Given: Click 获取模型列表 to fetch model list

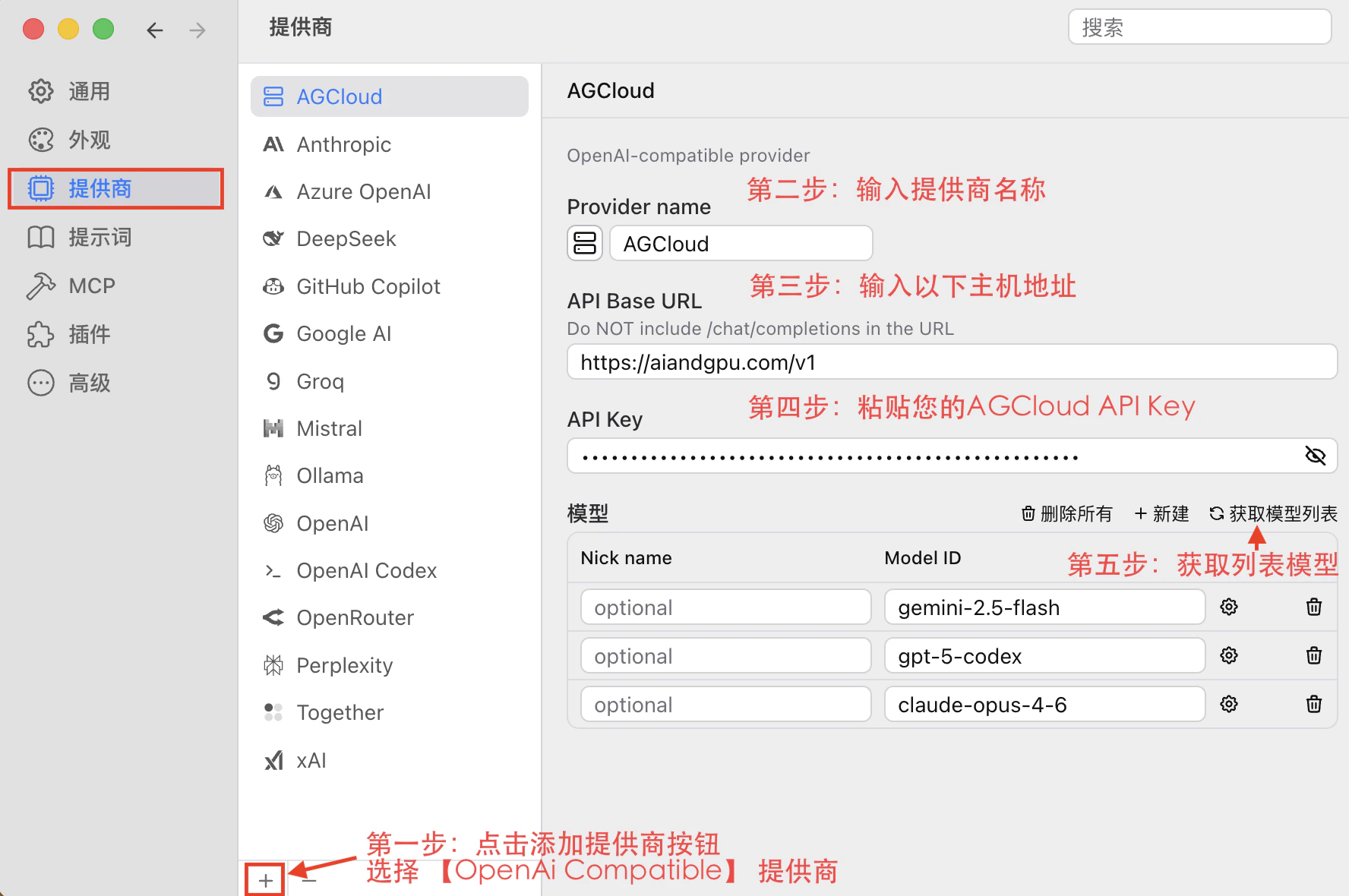Looking at the screenshot, I should pos(1273,514).
